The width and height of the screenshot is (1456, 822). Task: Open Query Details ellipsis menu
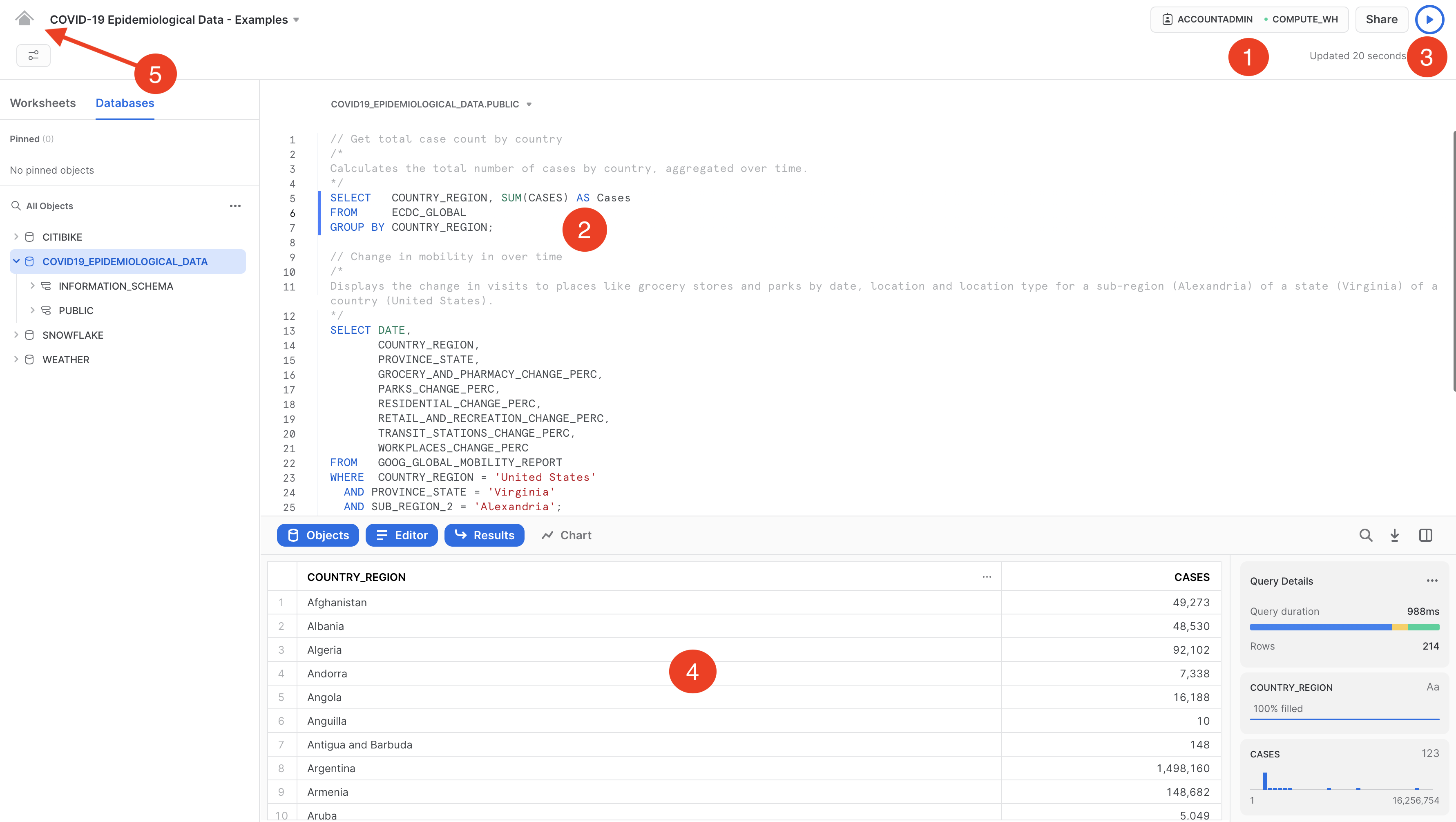(1432, 581)
